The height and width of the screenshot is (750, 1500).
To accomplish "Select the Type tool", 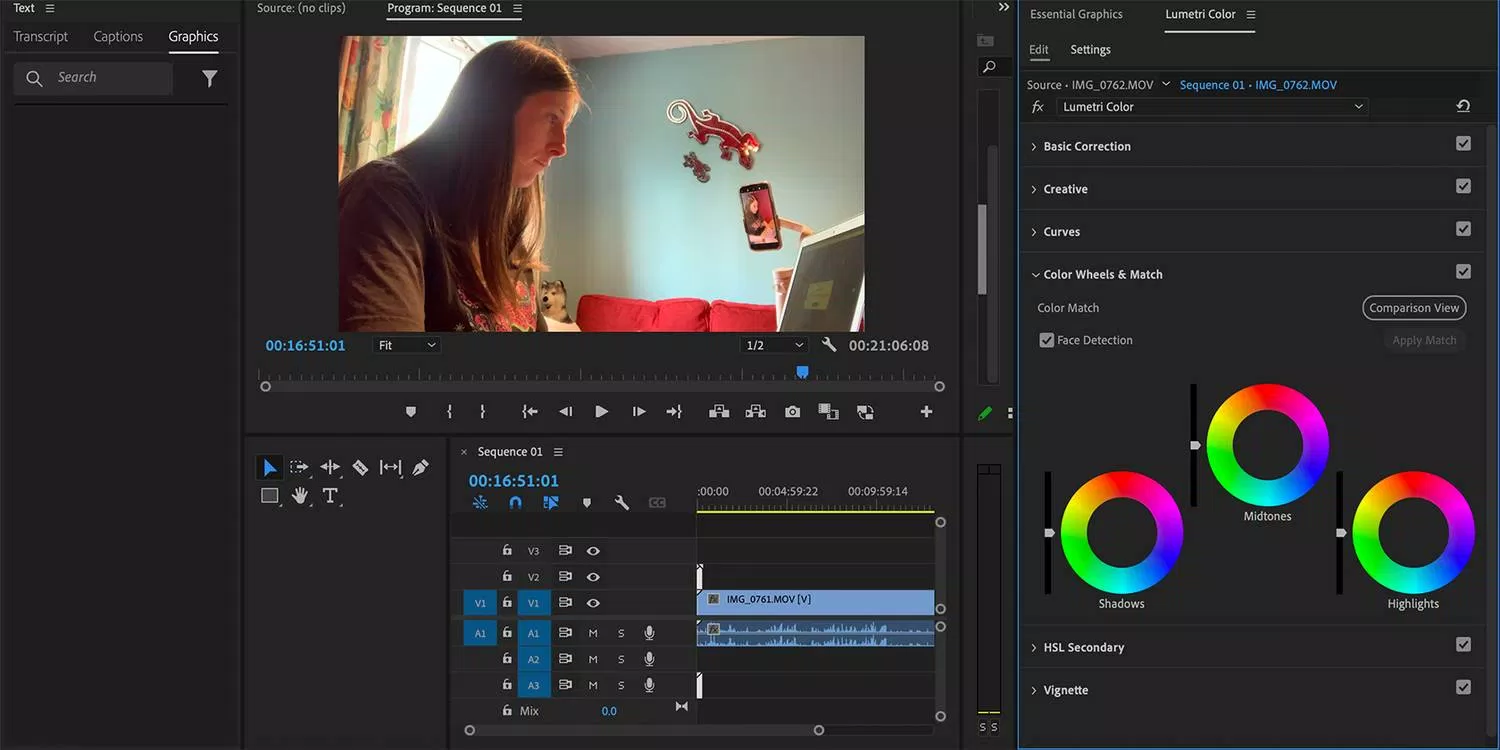I will point(331,496).
